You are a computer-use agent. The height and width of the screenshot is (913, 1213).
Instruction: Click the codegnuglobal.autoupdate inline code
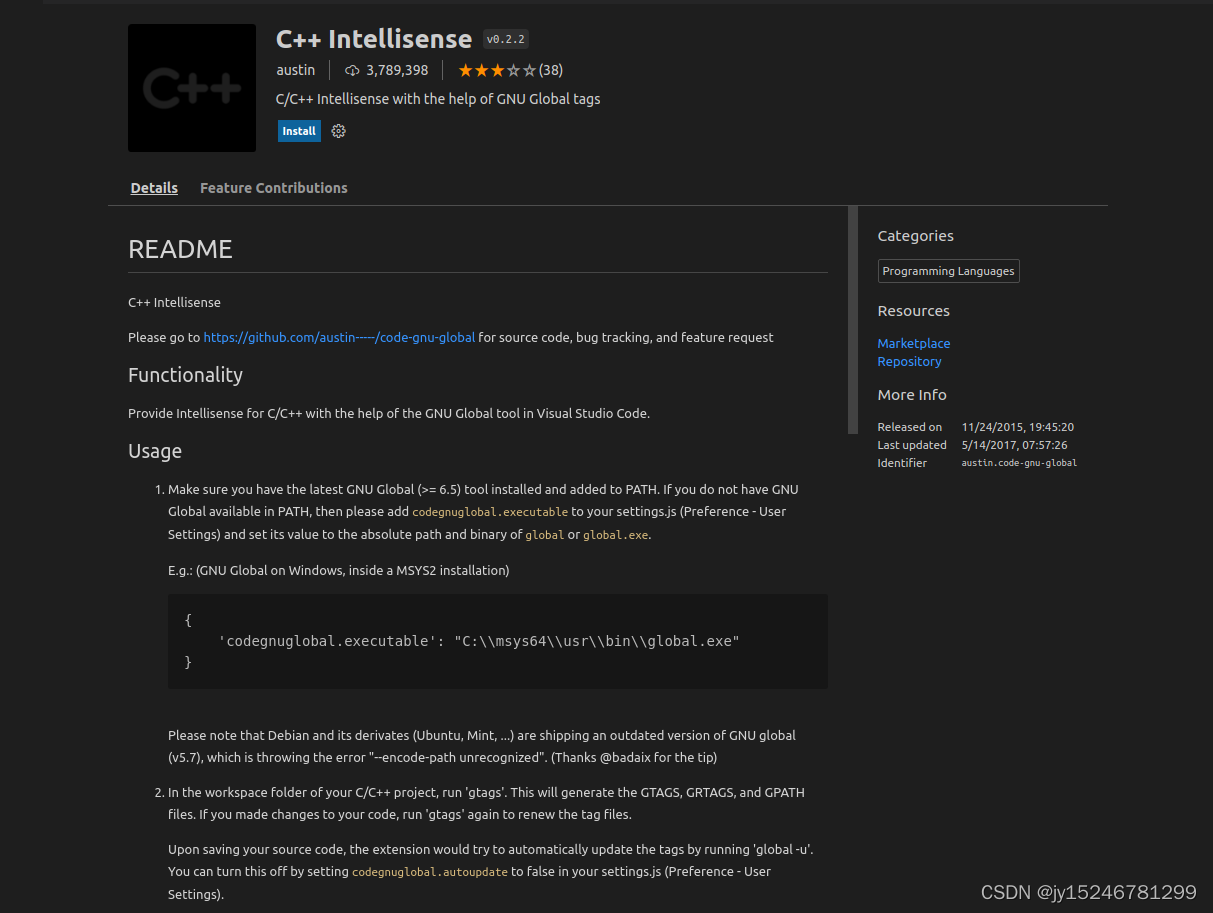(430, 872)
